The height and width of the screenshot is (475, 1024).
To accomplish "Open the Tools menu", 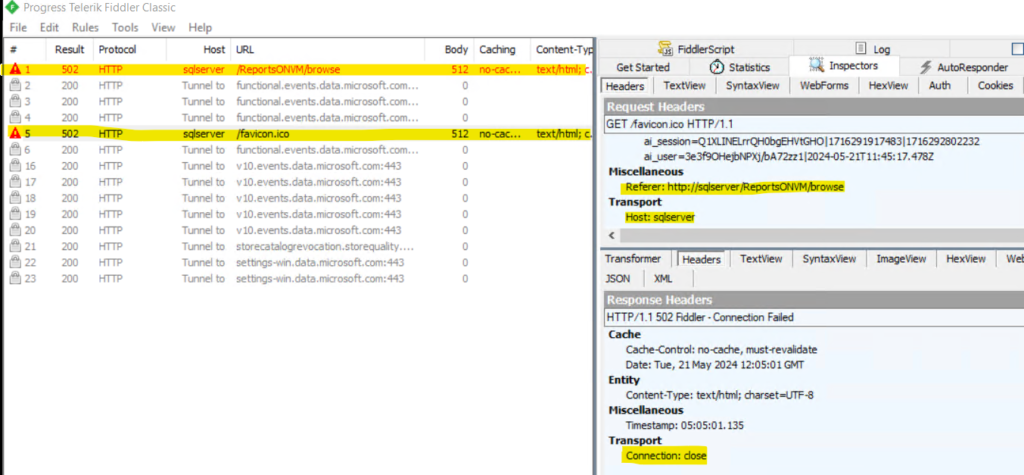I will (125, 27).
